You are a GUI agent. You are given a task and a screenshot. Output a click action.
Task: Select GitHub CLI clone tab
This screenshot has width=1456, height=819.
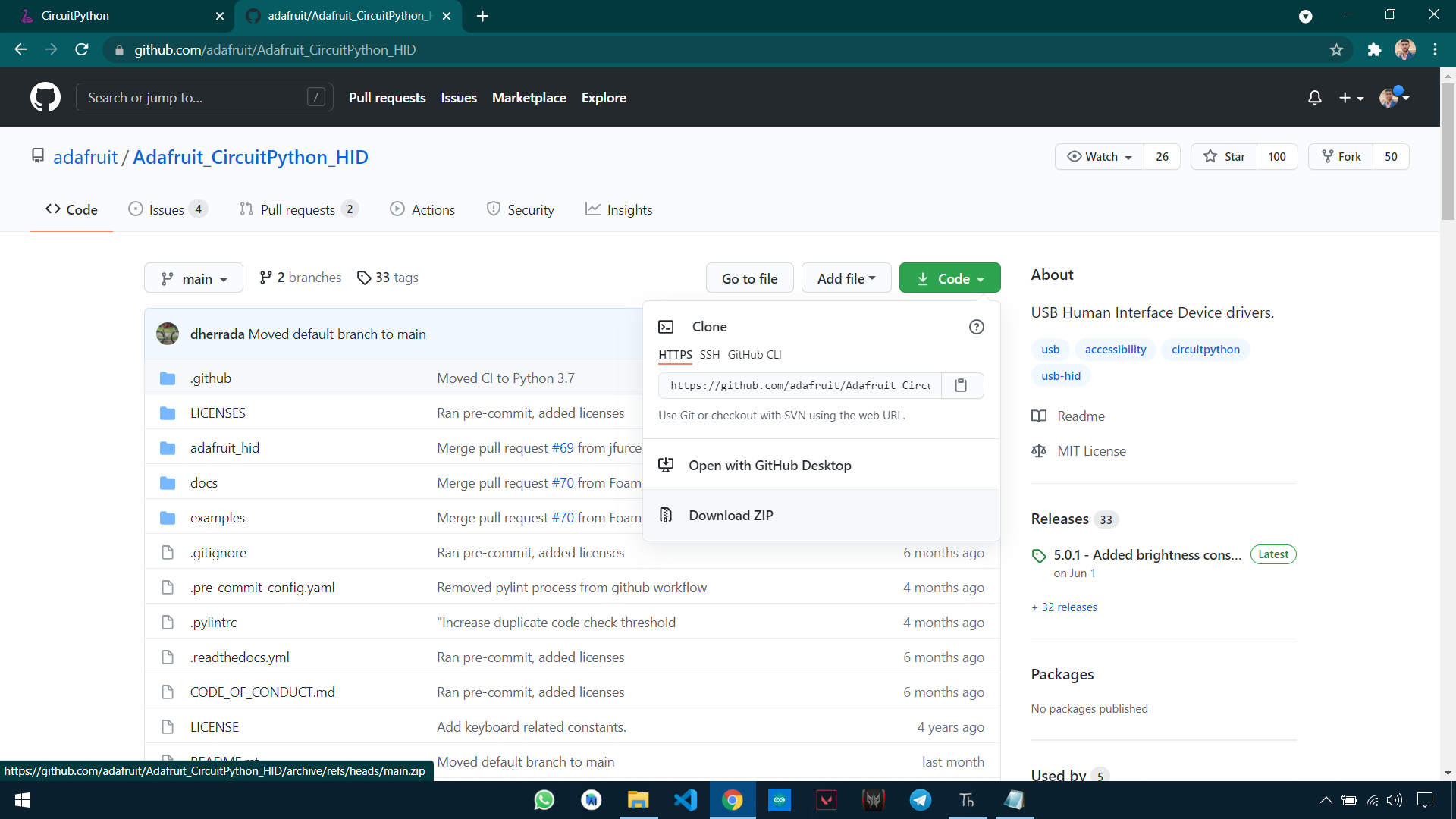[x=754, y=355]
